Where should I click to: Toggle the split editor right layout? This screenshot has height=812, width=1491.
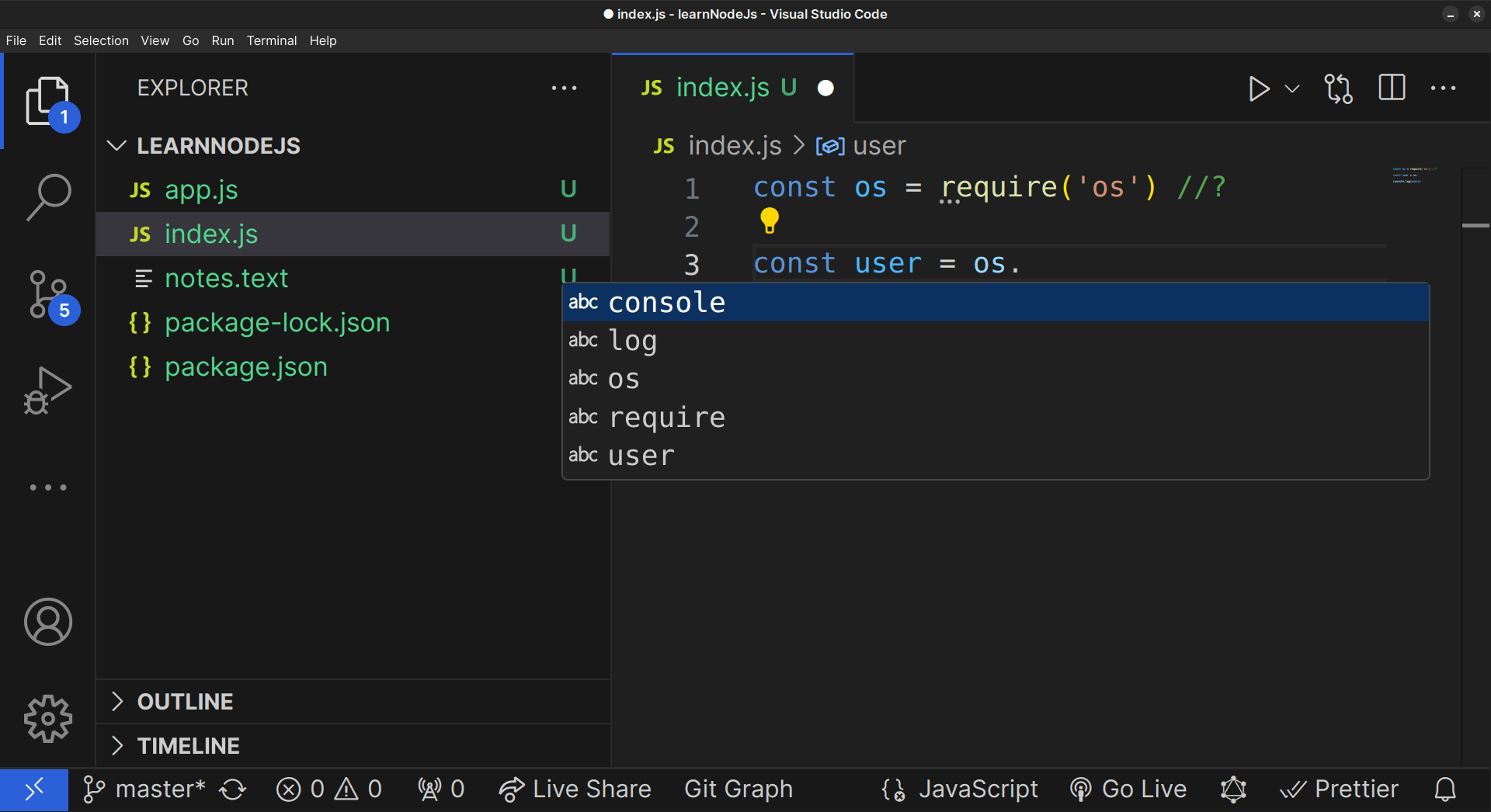click(x=1392, y=88)
